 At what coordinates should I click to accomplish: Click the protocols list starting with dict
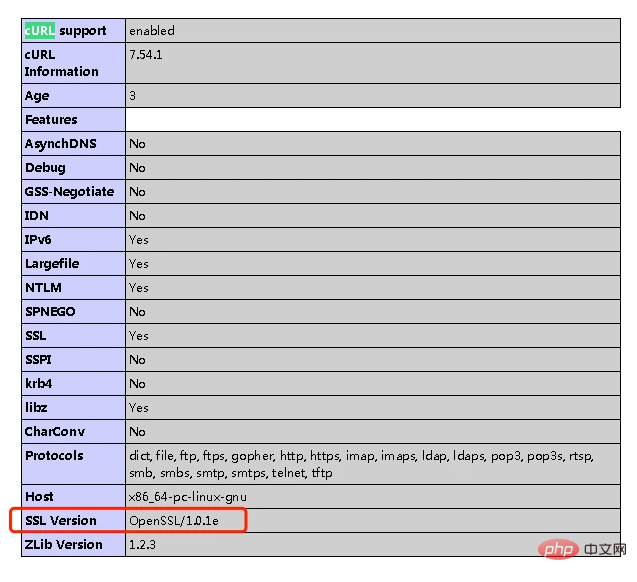360,464
